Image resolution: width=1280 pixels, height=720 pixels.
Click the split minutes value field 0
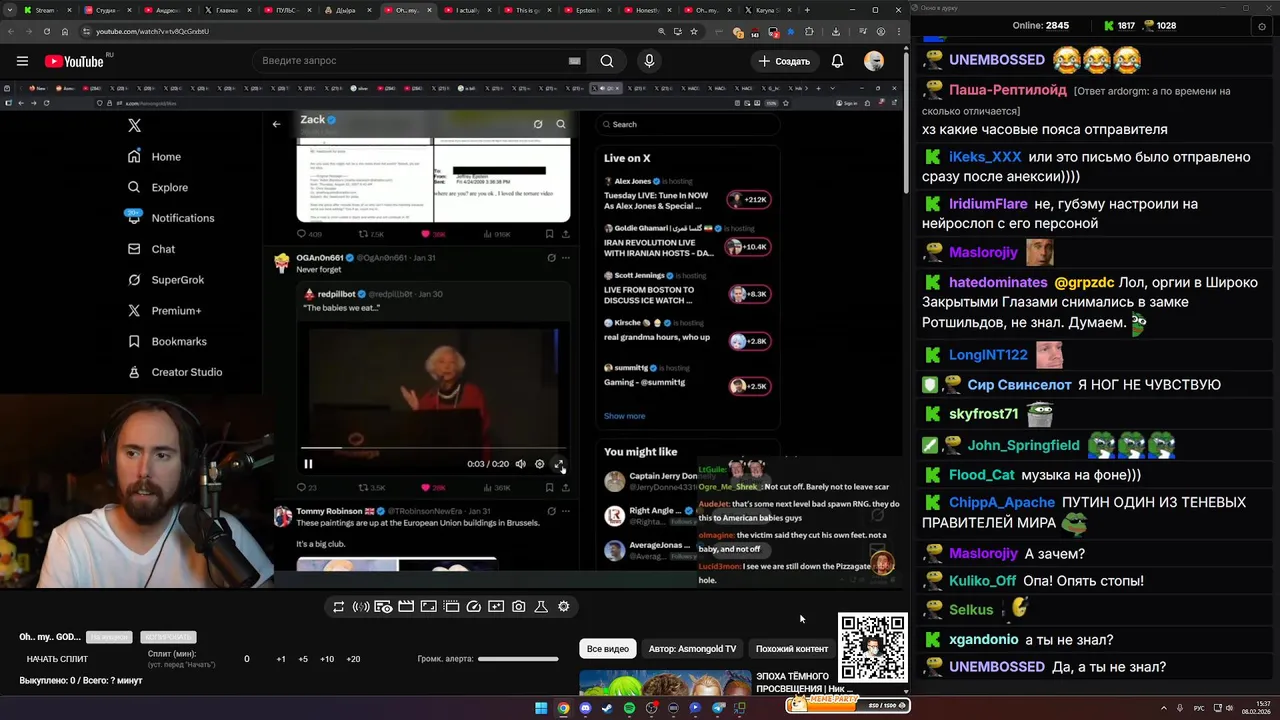click(x=247, y=659)
